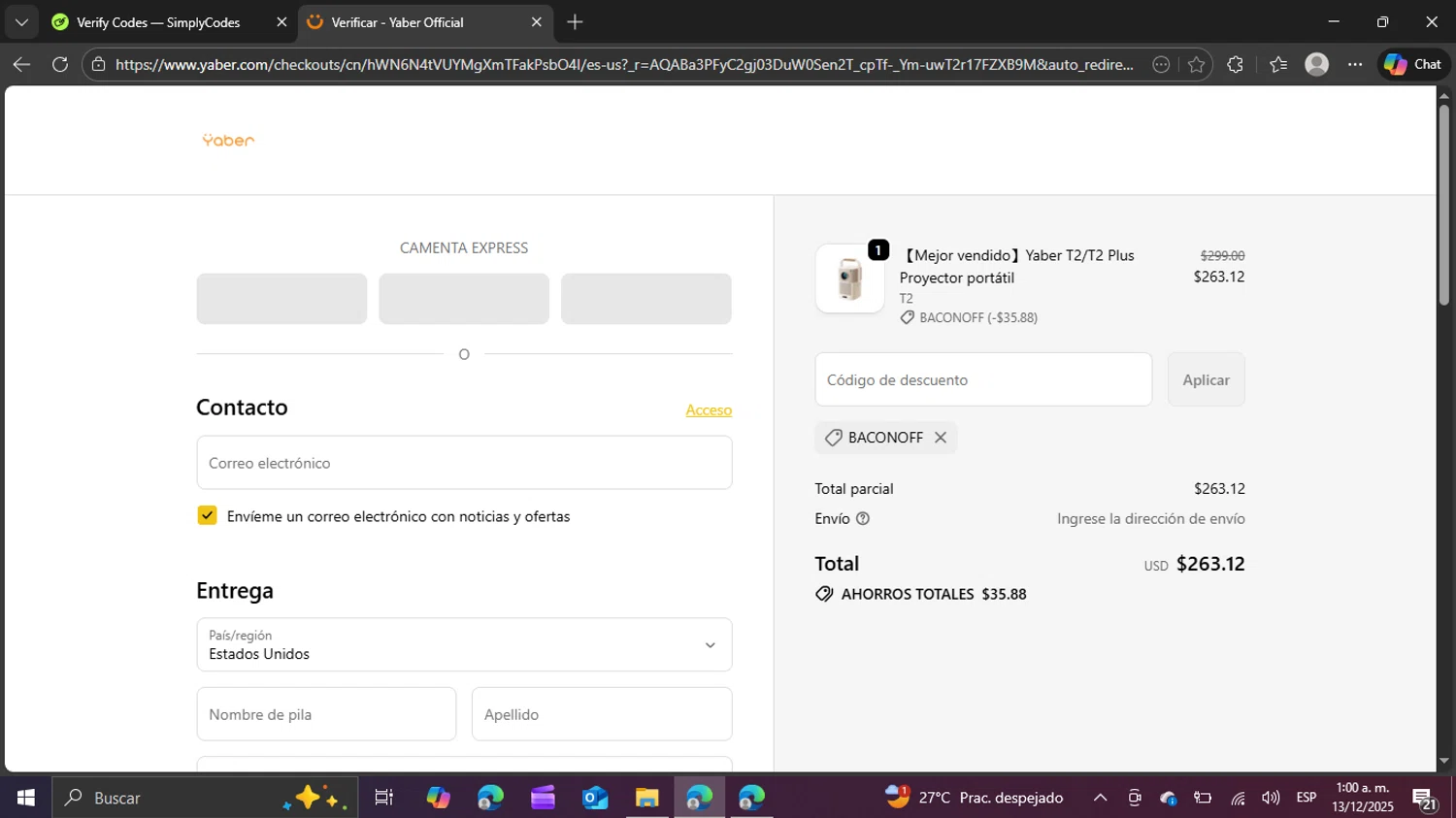
Task: Open browser profile avatar
Action: coord(1317,65)
